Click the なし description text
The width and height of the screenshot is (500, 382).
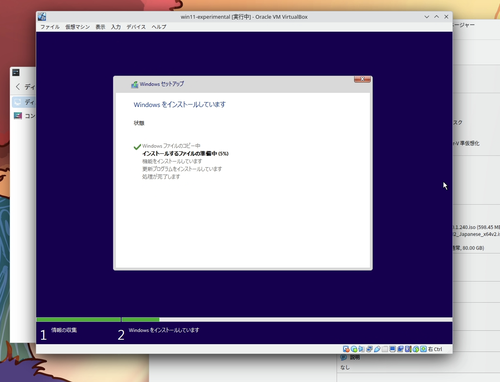345,367
